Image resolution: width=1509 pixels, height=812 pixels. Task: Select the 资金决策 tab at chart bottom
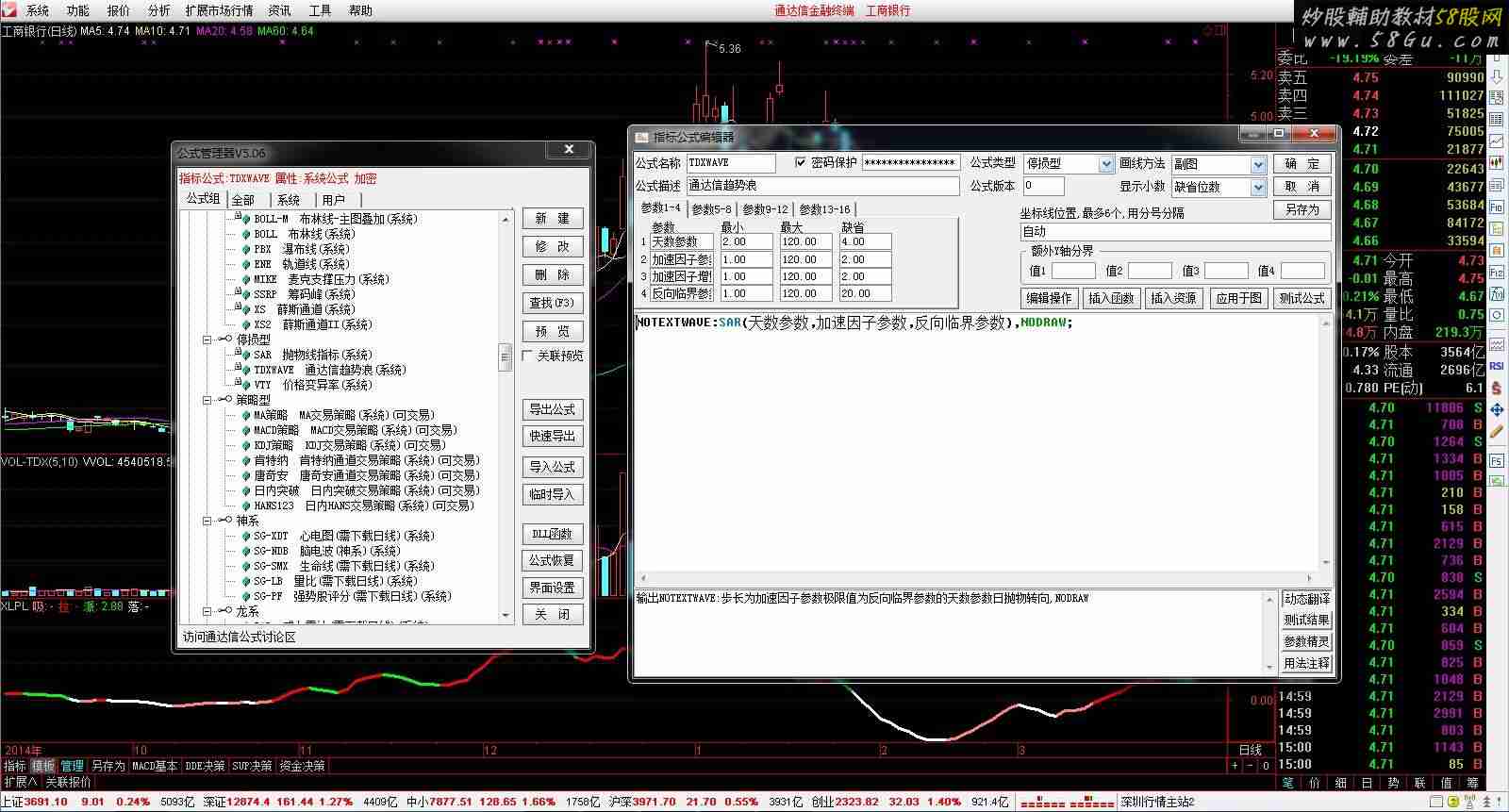302,766
